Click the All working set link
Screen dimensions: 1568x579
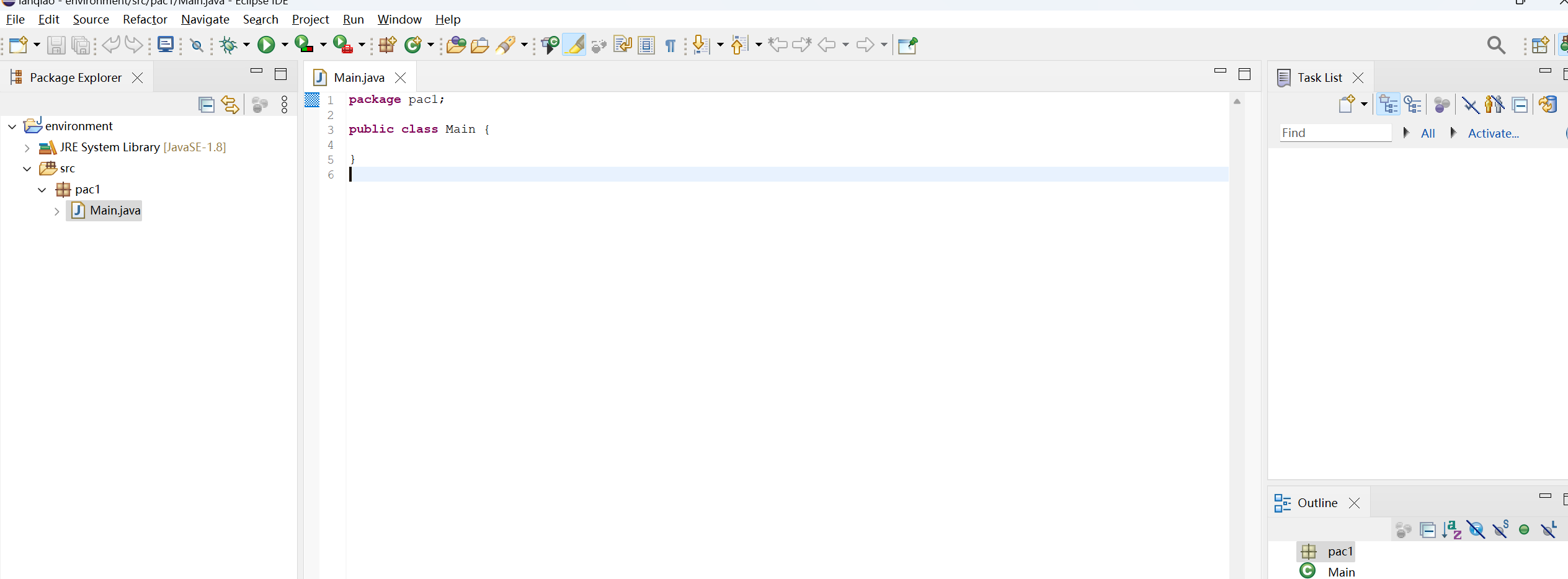click(1428, 133)
